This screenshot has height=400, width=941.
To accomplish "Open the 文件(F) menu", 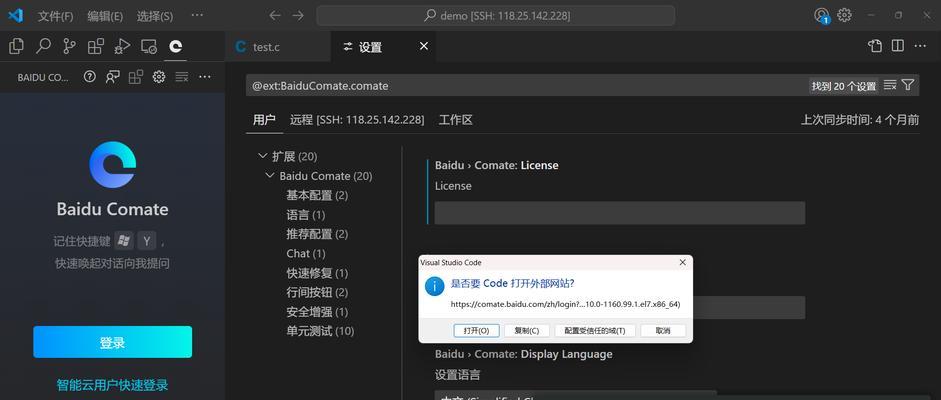I will click(x=55, y=16).
